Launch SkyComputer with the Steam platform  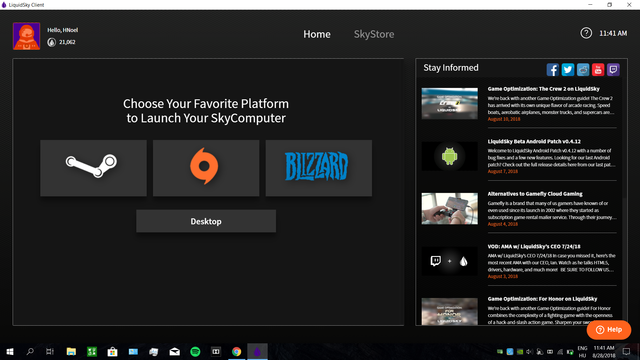[93, 168]
